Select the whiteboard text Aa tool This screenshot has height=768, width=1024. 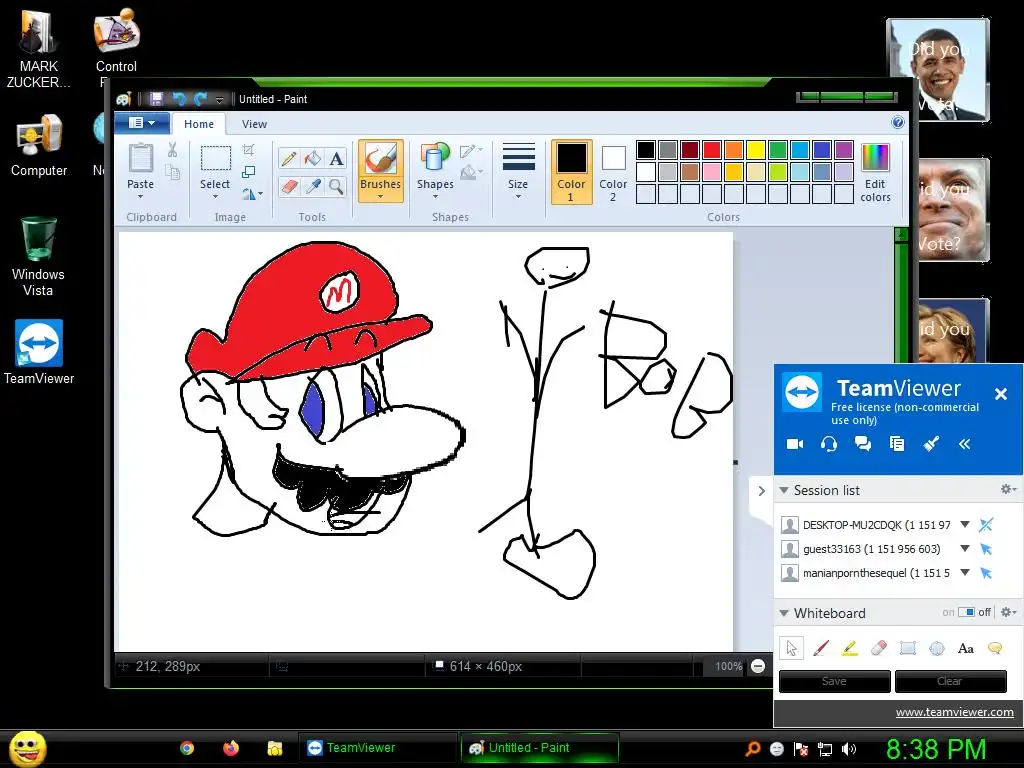click(x=965, y=648)
